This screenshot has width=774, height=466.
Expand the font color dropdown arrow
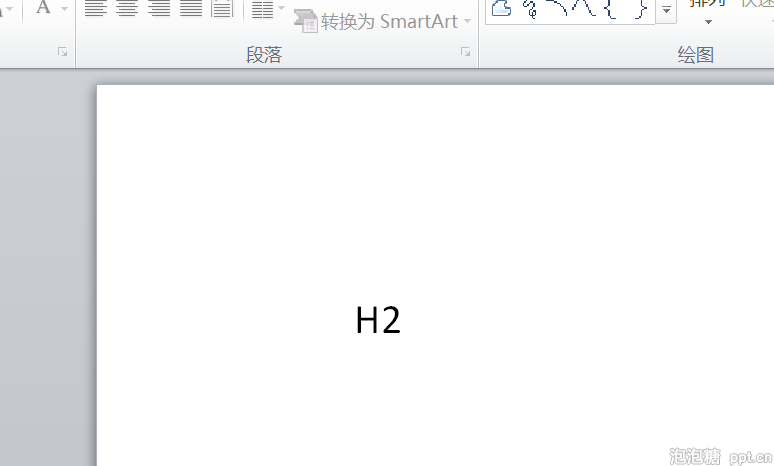point(64,8)
